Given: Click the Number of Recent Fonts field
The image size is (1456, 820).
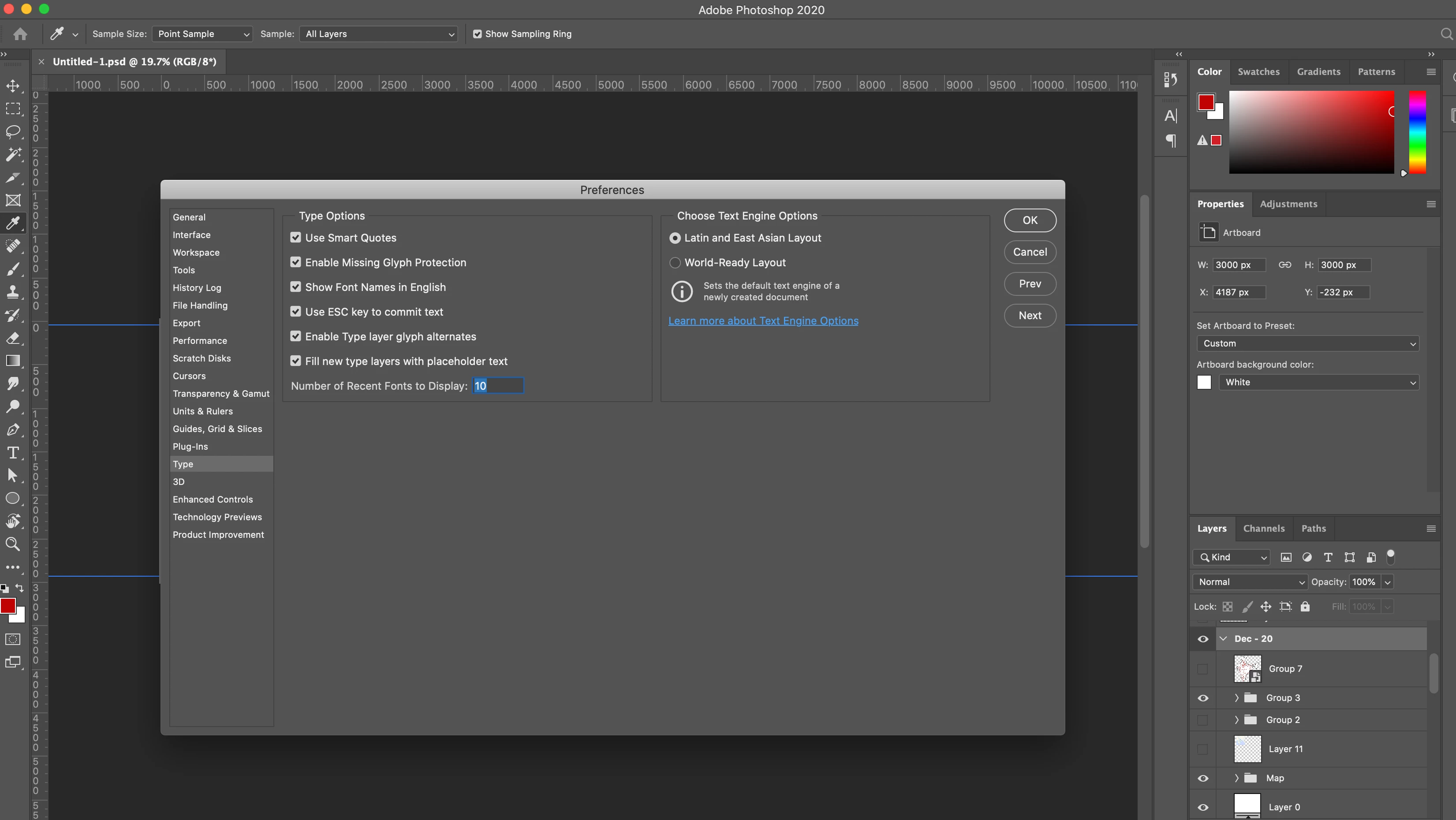Looking at the screenshot, I should (x=498, y=386).
